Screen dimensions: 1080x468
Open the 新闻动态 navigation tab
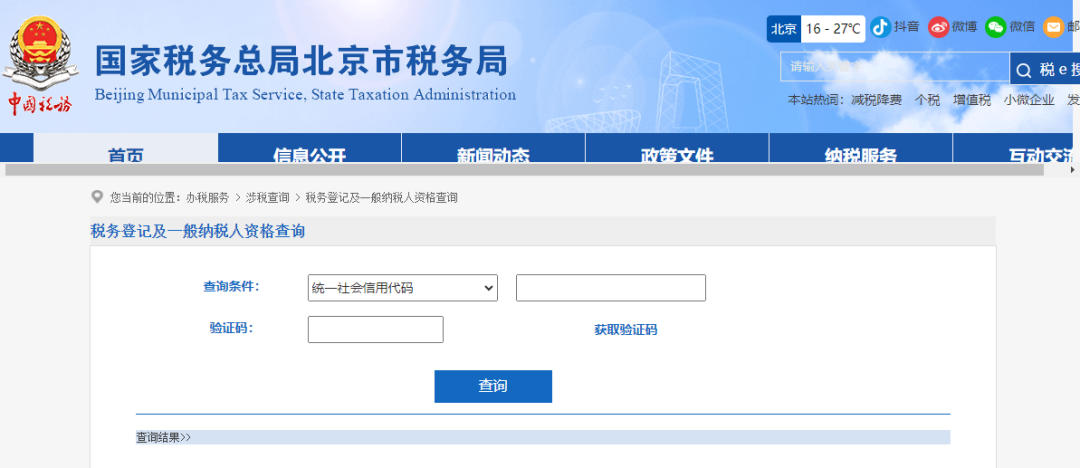[x=493, y=154]
